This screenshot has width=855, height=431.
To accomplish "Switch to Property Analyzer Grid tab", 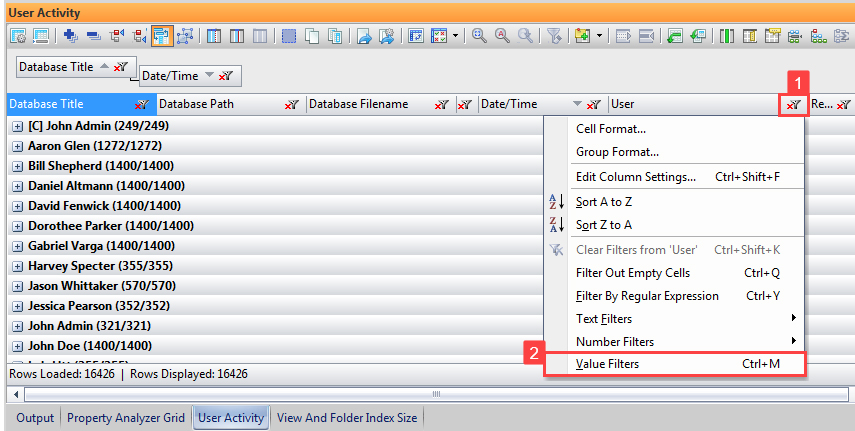I will coord(126,418).
